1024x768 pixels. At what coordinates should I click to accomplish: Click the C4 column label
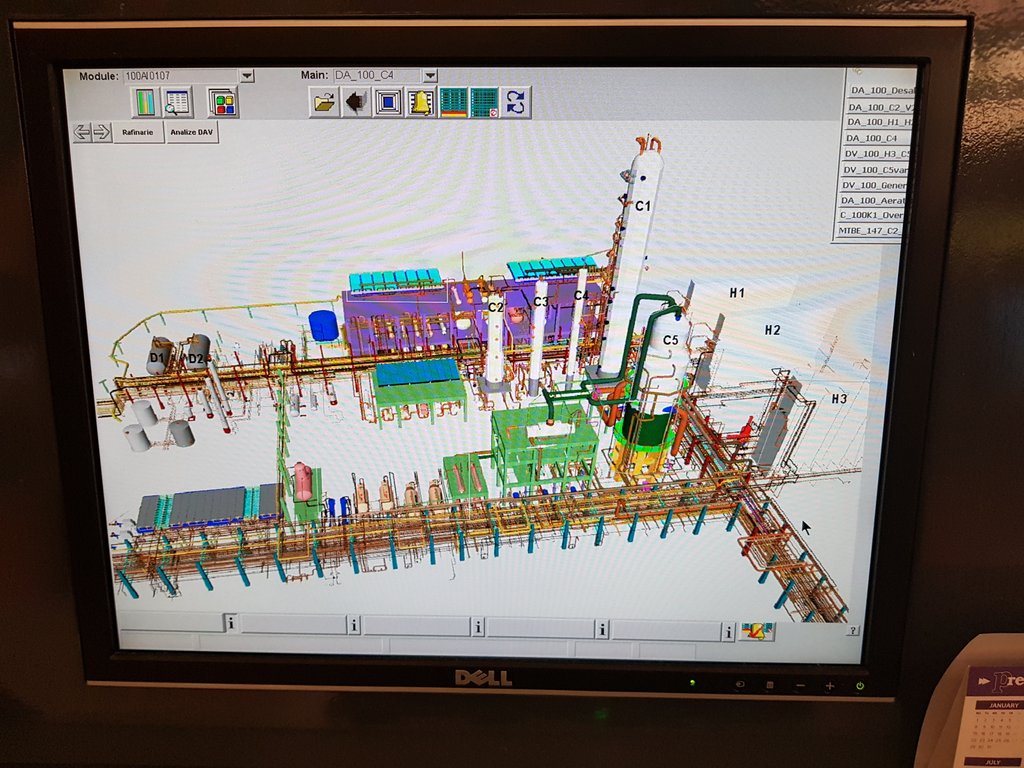pos(581,295)
